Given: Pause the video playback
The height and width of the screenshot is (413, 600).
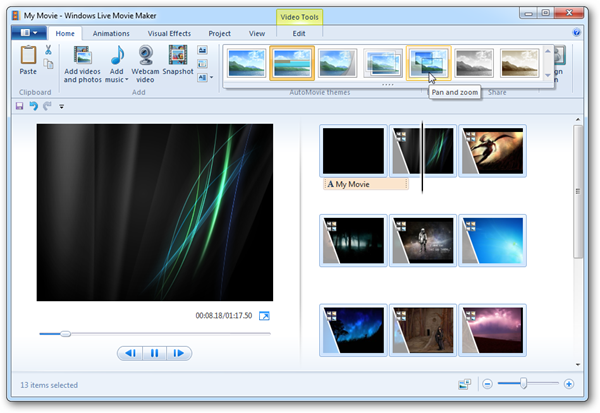Looking at the screenshot, I should point(154,353).
